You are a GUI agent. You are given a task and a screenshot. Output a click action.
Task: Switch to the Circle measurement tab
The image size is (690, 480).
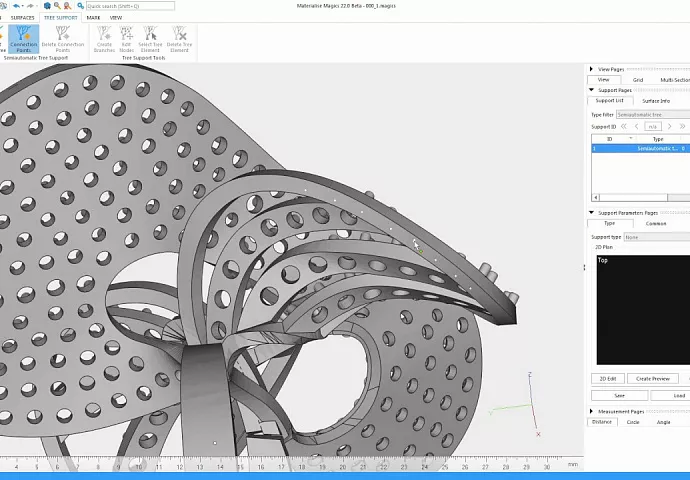(x=633, y=422)
